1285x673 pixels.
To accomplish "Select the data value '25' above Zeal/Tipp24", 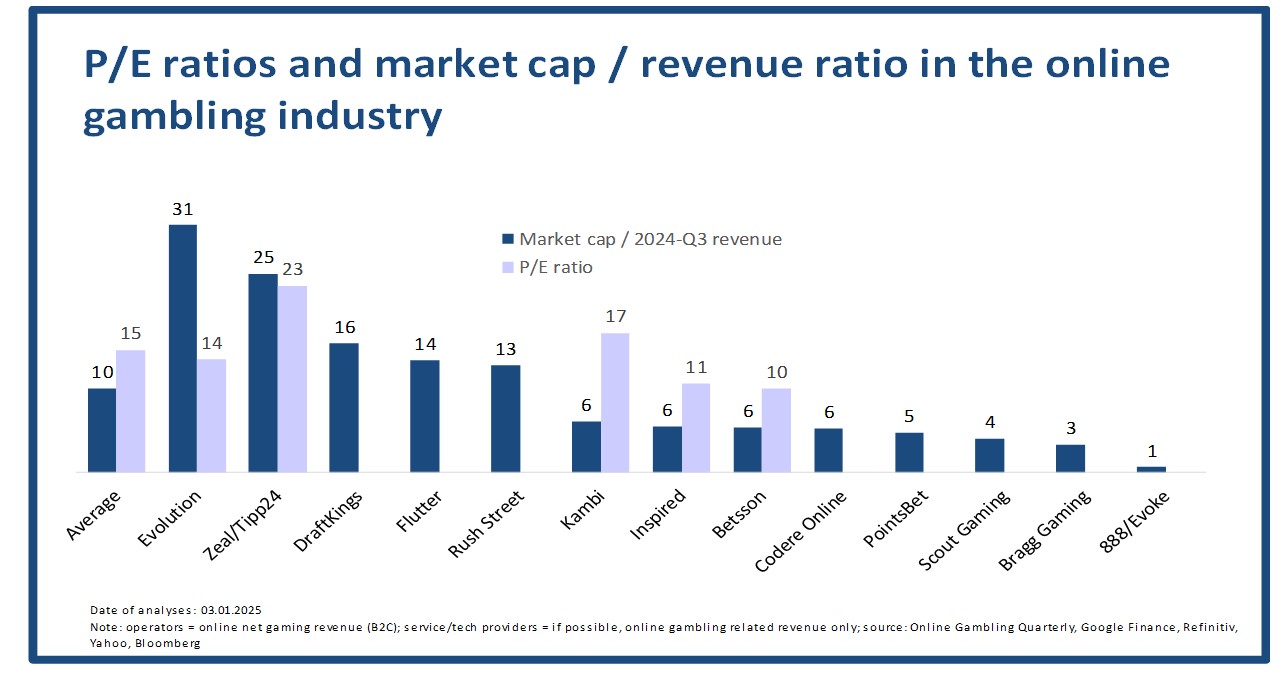I will pyautogui.click(x=263, y=258).
